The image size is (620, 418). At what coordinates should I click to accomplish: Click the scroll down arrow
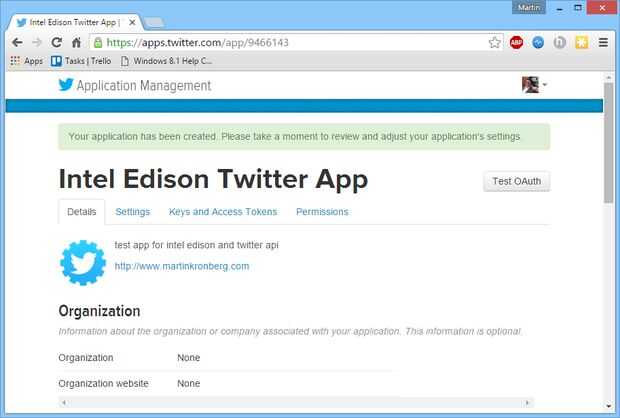tap(609, 406)
